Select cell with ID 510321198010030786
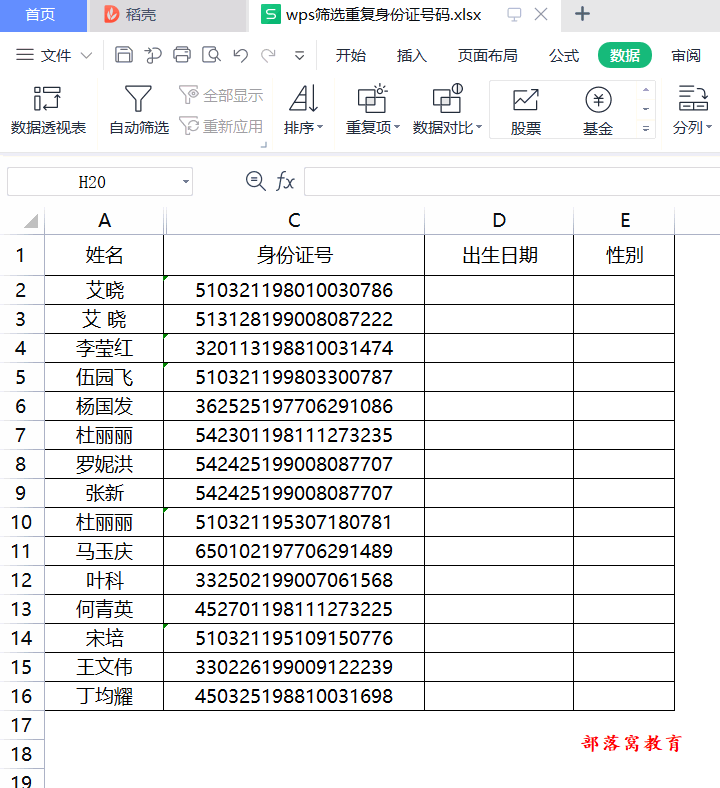 [294, 290]
